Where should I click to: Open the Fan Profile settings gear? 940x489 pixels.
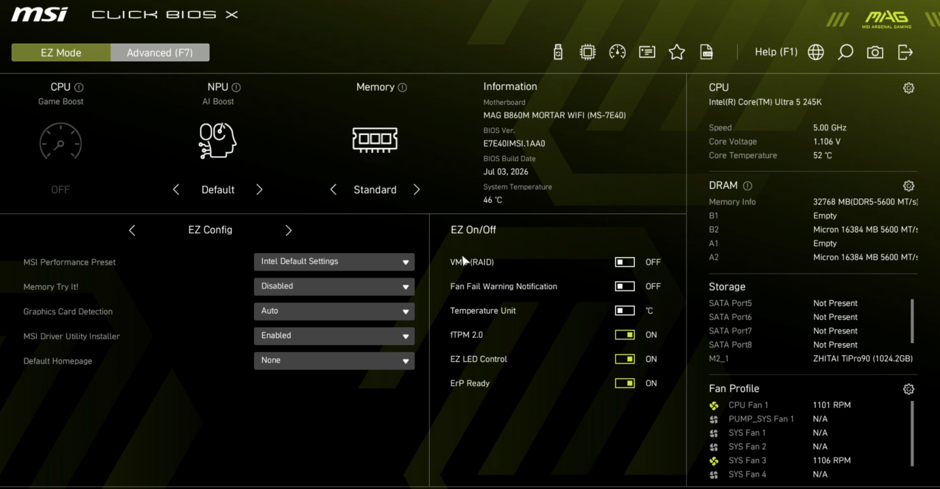(x=909, y=389)
